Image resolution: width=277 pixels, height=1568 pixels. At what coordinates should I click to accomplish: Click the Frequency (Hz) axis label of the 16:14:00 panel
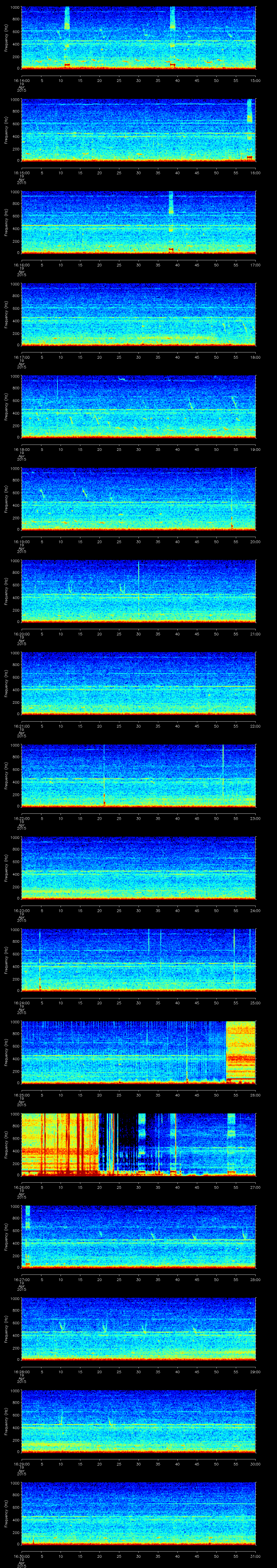pyautogui.click(x=6, y=38)
